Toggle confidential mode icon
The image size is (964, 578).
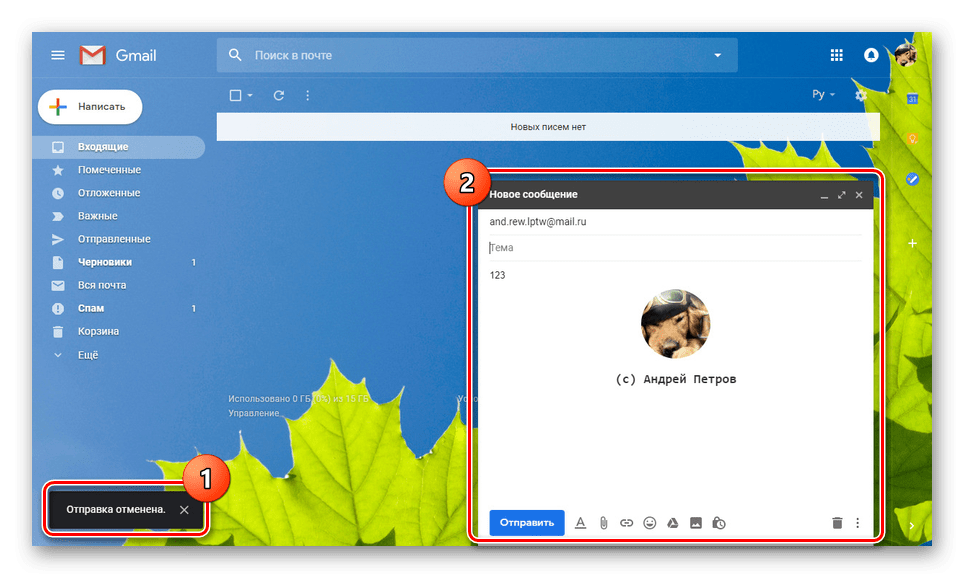719,523
